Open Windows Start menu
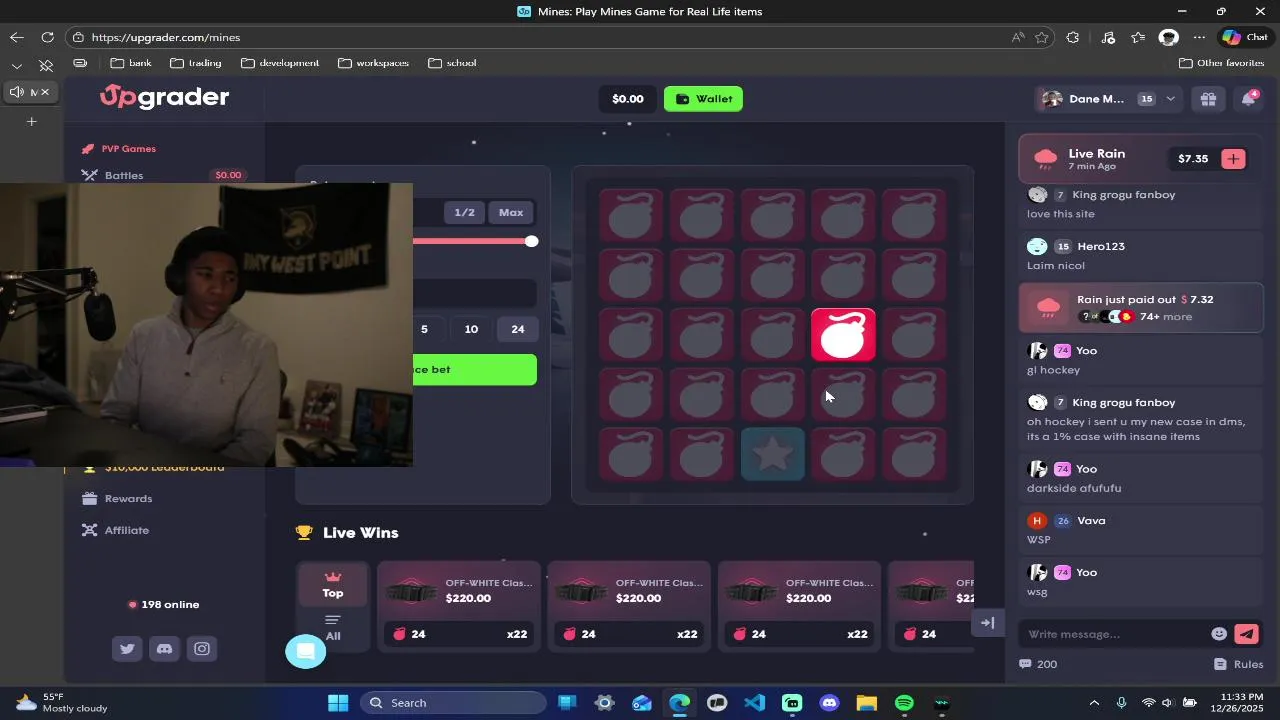The height and width of the screenshot is (720, 1280). pos(337,703)
